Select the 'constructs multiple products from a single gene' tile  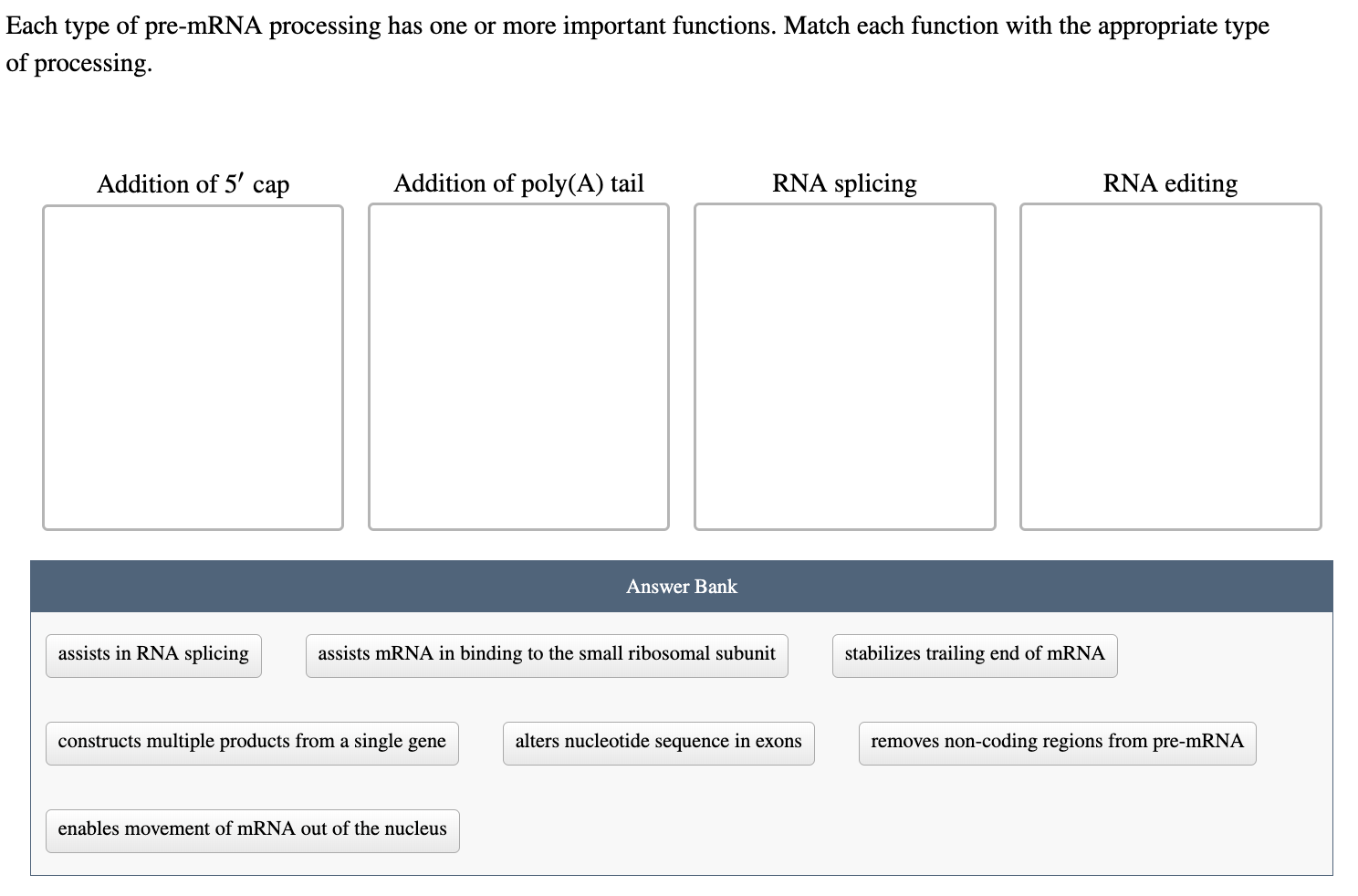click(251, 742)
